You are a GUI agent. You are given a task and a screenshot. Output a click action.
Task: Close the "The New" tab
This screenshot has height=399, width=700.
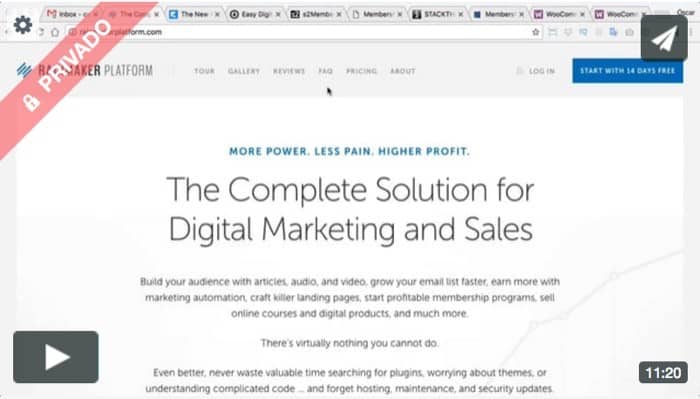coord(217,14)
